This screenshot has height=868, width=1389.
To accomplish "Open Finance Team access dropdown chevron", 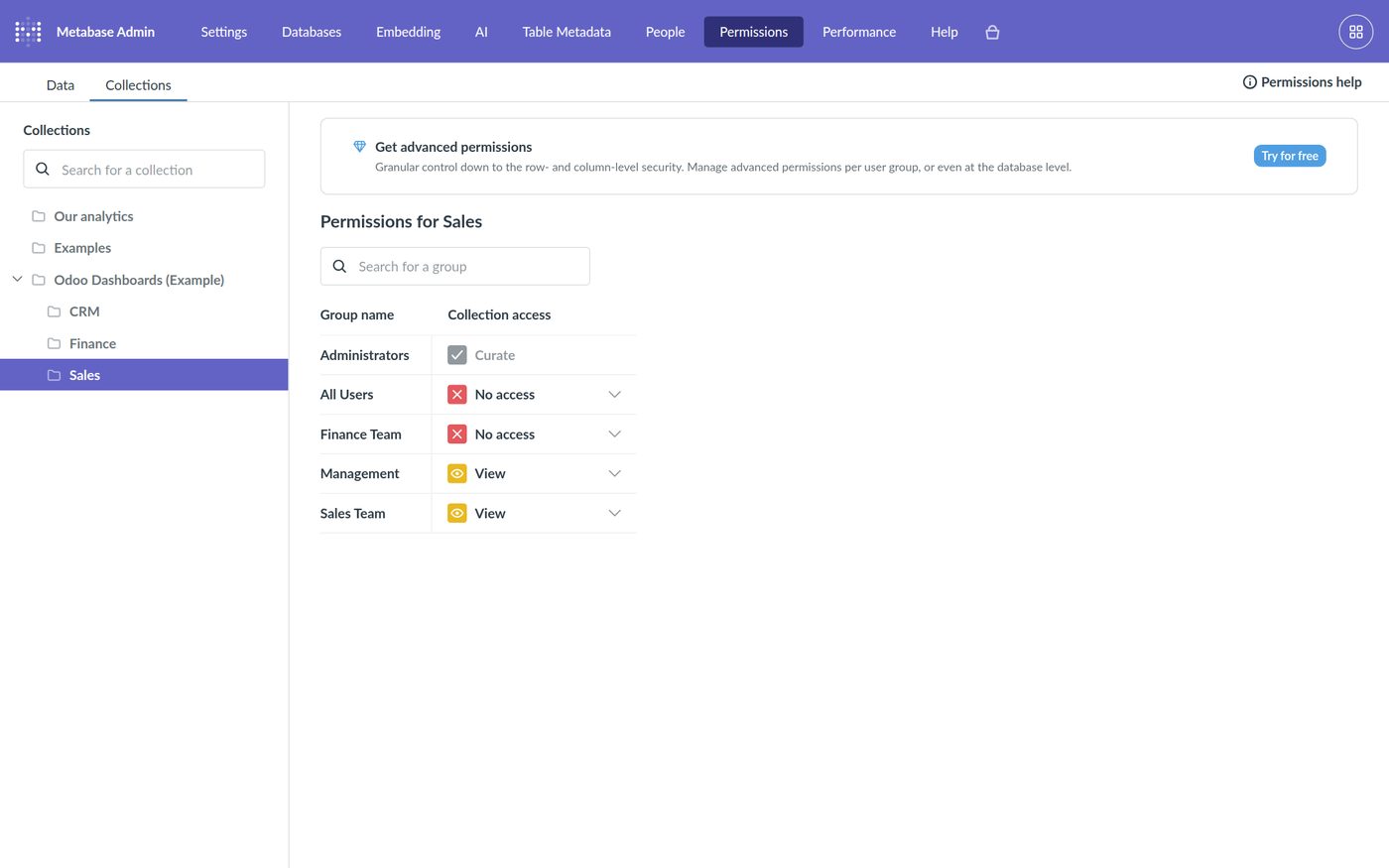I will click(x=615, y=434).
